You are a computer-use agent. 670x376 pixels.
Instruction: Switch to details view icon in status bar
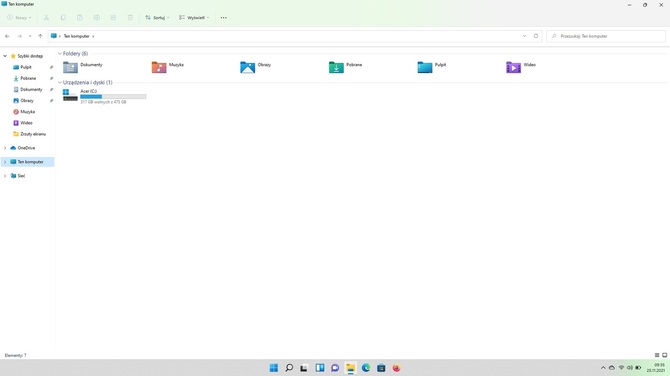pyautogui.click(x=657, y=355)
